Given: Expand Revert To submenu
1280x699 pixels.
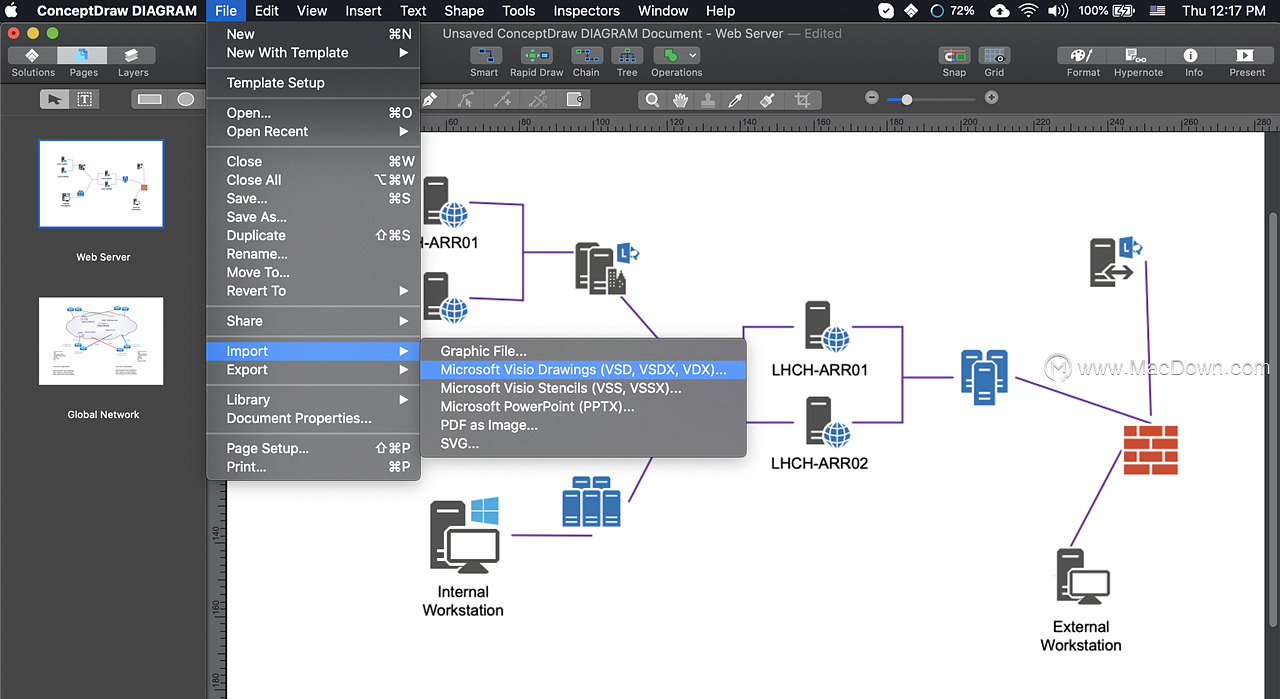Looking at the screenshot, I should 313,291.
